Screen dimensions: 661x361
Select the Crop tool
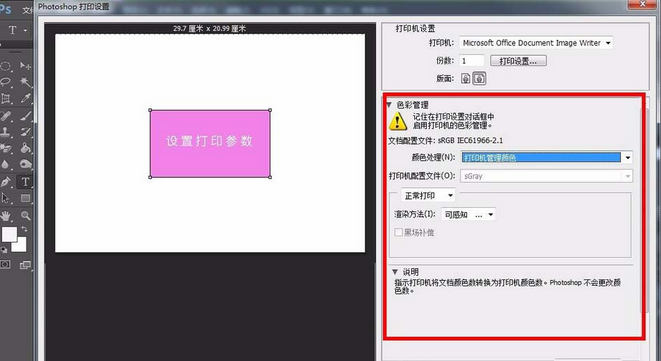pyautogui.click(x=5, y=98)
